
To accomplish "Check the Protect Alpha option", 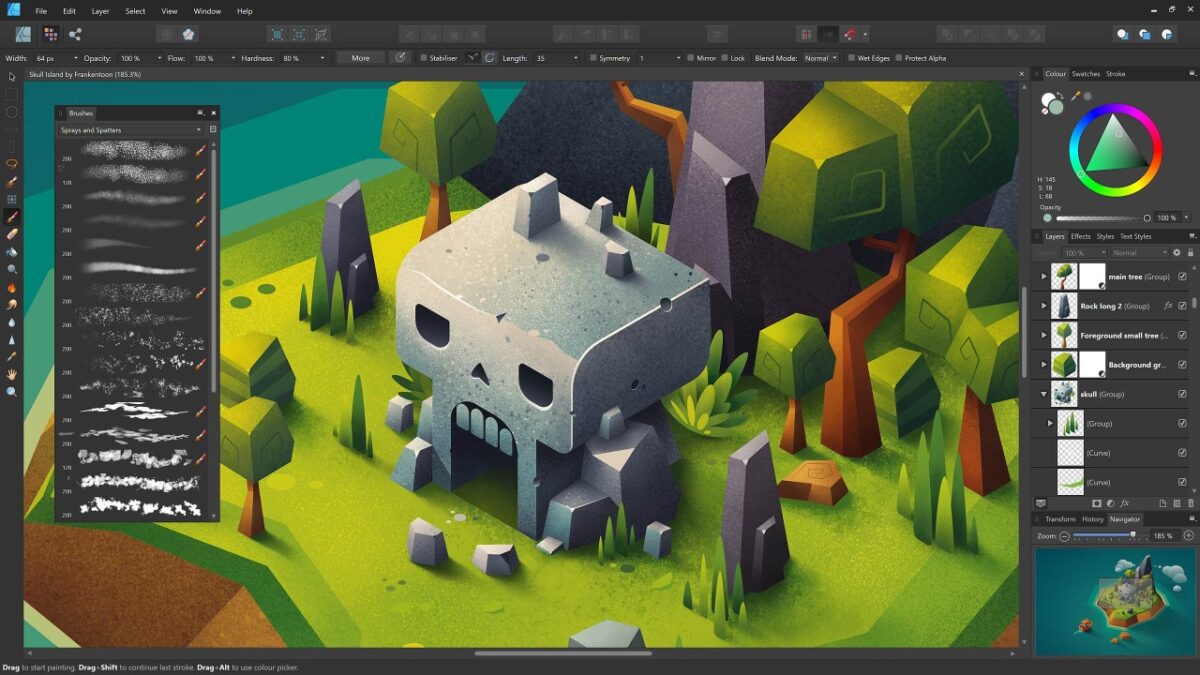I will [x=898, y=58].
